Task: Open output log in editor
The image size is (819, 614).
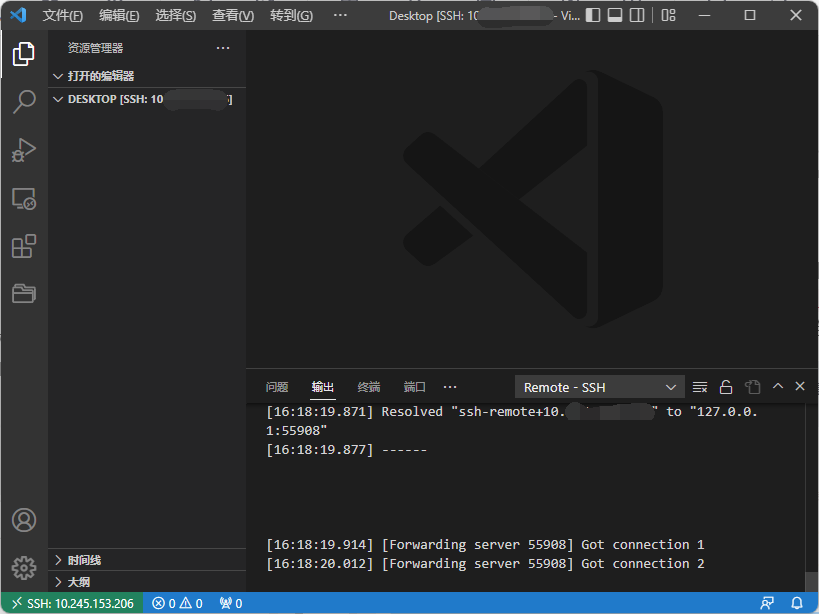Action: [x=753, y=387]
